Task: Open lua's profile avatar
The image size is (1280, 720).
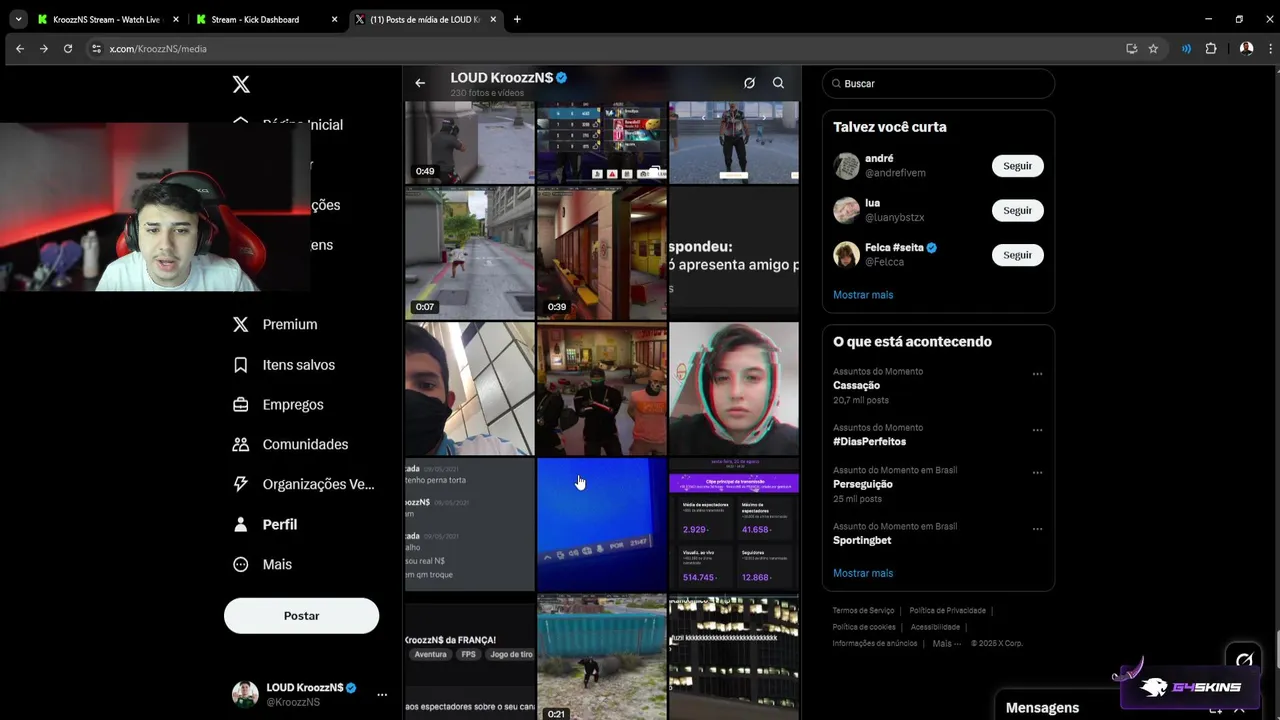Action: 846,210
